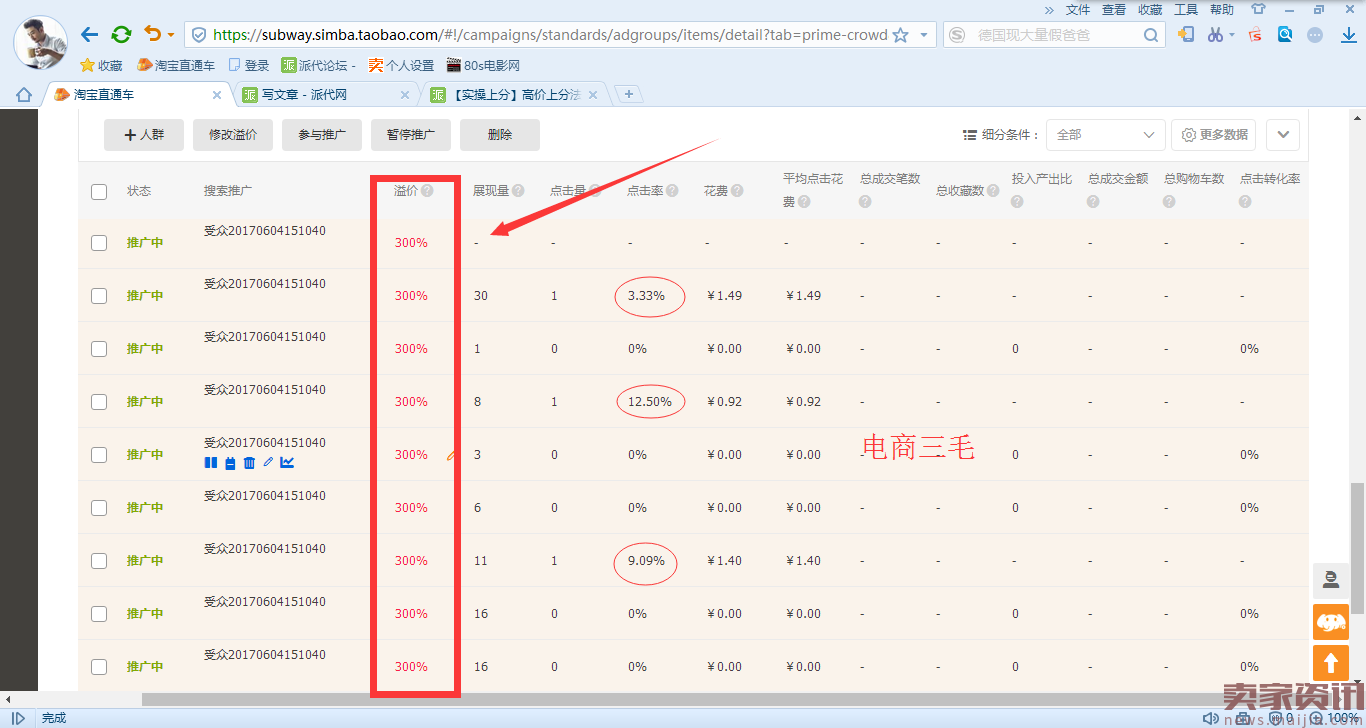Bookmark page with the address bar star
This screenshot has height=728, width=1366.
(900, 35)
